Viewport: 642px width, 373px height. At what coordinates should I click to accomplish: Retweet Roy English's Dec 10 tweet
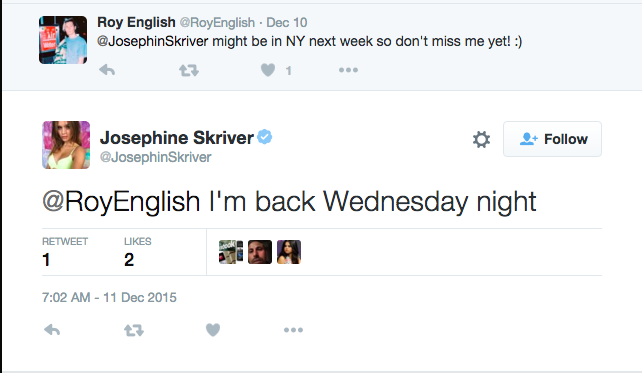pyautogui.click(x=189, y=70)
